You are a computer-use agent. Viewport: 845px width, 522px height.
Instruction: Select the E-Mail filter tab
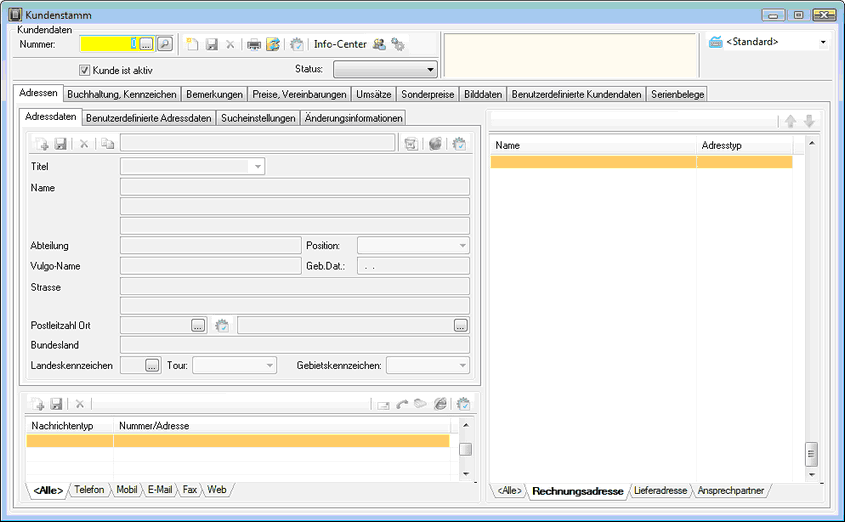(x=160, y=490)
